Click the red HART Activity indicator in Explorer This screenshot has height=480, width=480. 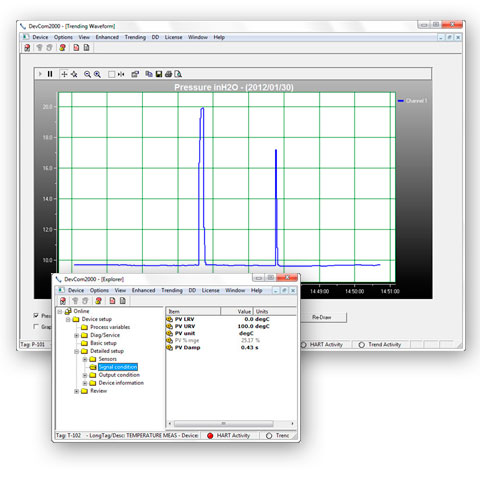point(210,436)
